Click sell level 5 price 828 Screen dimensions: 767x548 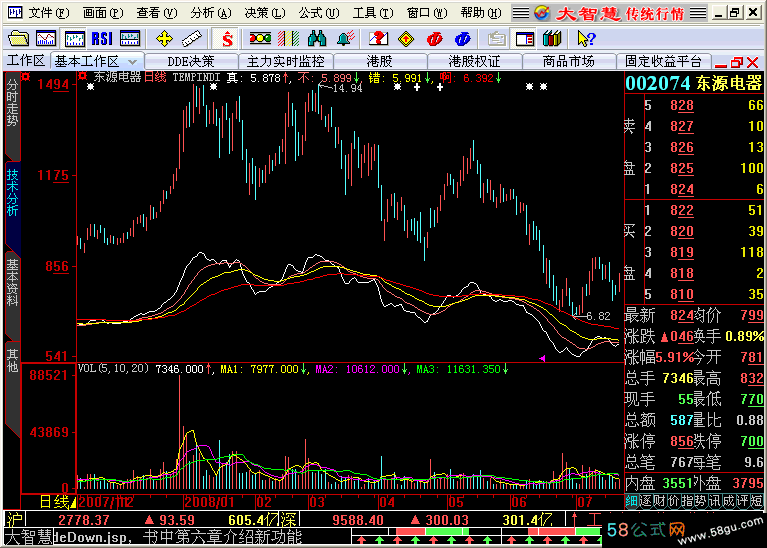click(x=682, y=105)
